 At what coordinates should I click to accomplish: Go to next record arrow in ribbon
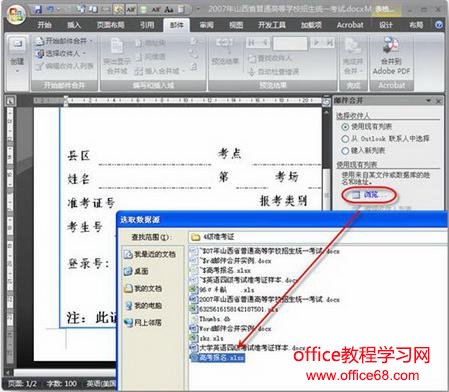[x=316, y=42]
